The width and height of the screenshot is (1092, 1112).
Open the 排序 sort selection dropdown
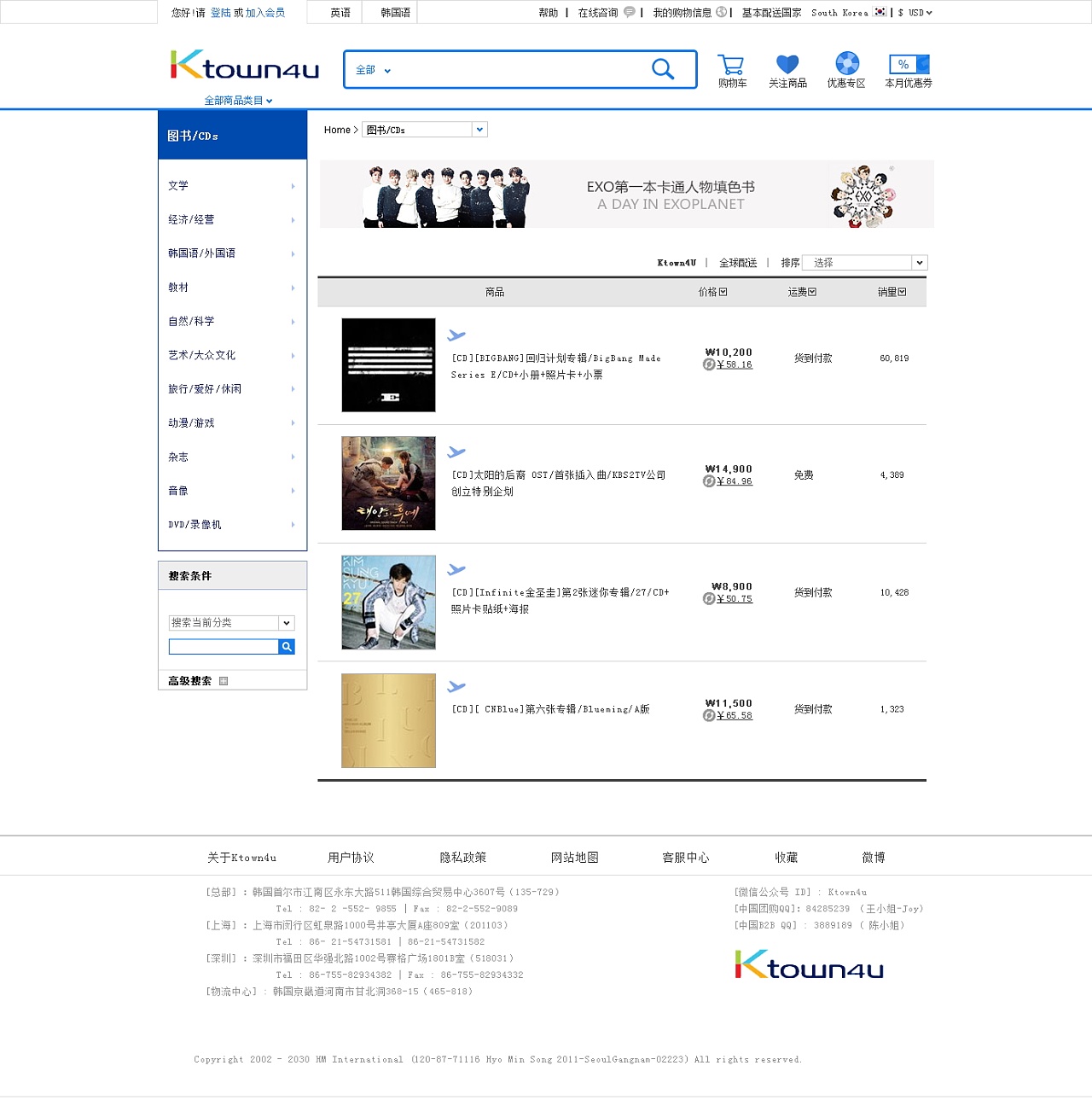[x=864, y=262]
